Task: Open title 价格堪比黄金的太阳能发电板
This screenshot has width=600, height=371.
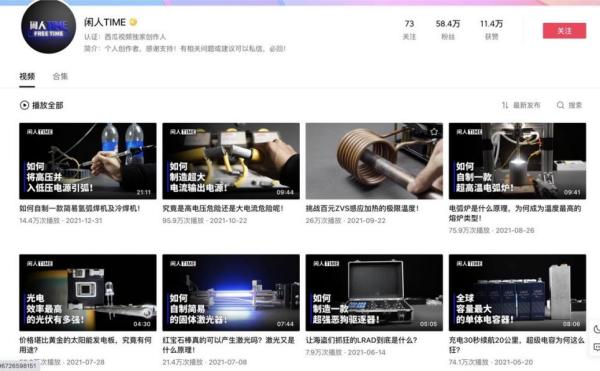Action: (85, 345)
